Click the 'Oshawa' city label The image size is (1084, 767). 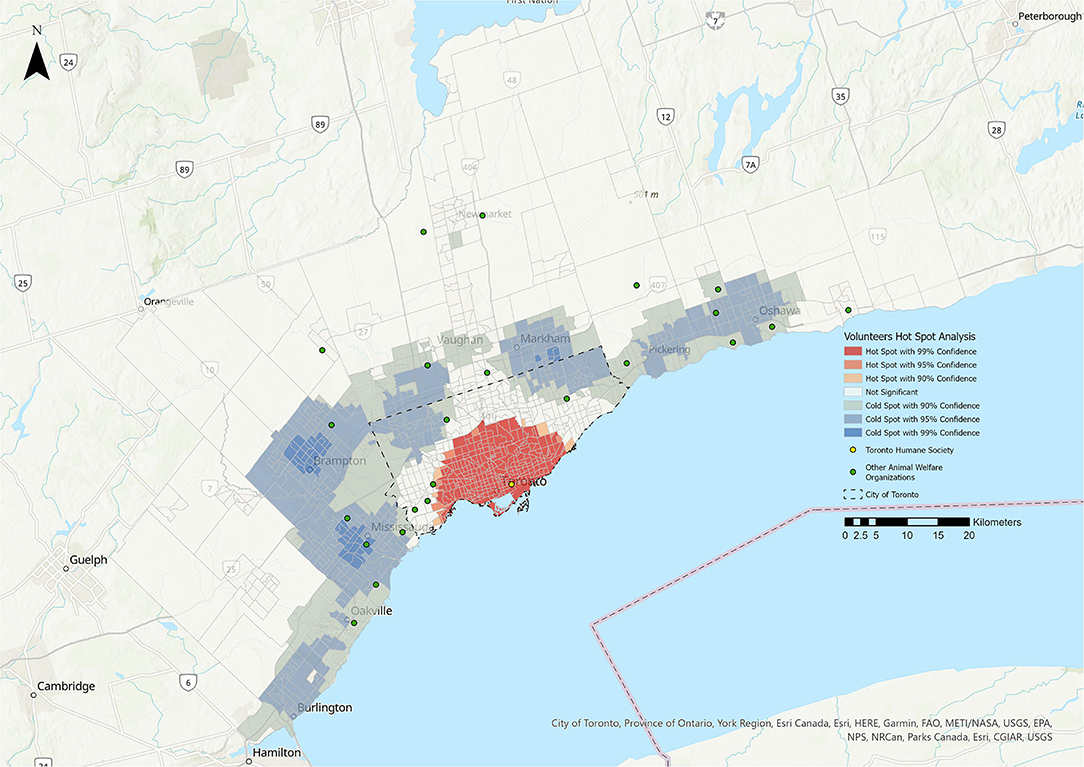(x=780, y=311)
